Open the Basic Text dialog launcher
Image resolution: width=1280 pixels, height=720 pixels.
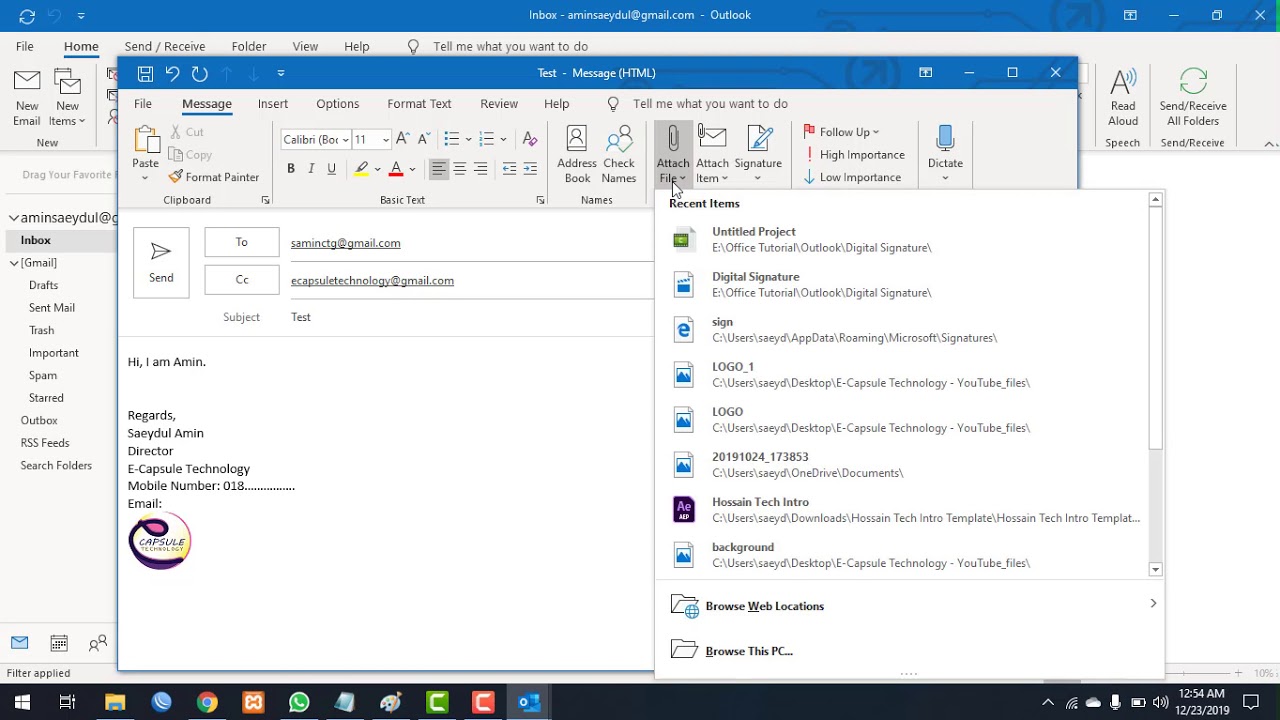click(540, 200)
